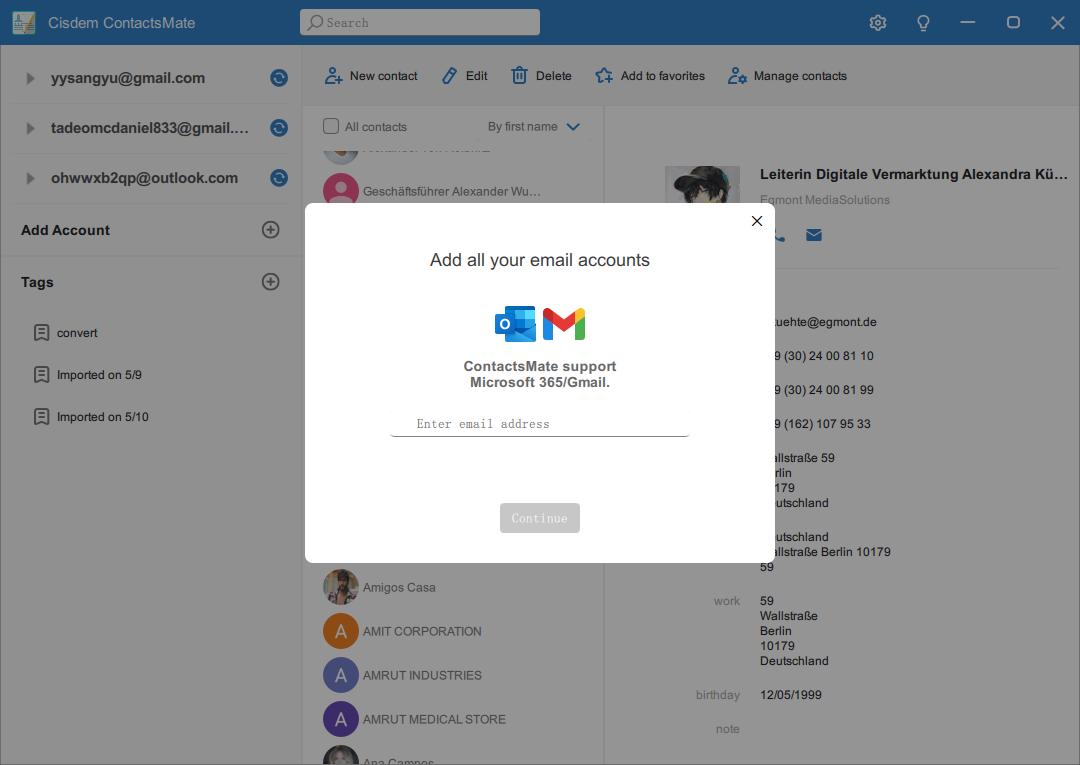Image resolution: width=1080 pixels, height=765 pixels.
Task: Click the lightbulb tips icon
Action: click(923, 22)
